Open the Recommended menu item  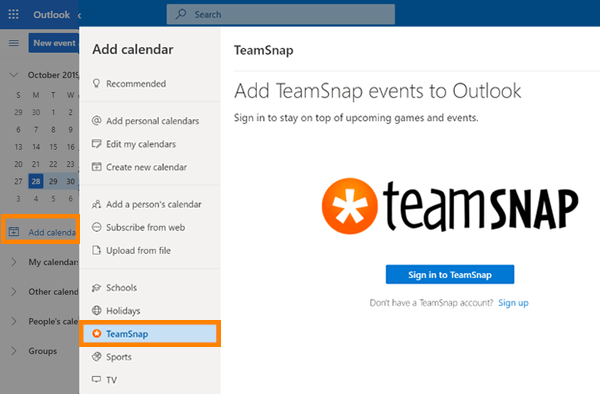tap(150, 83)
